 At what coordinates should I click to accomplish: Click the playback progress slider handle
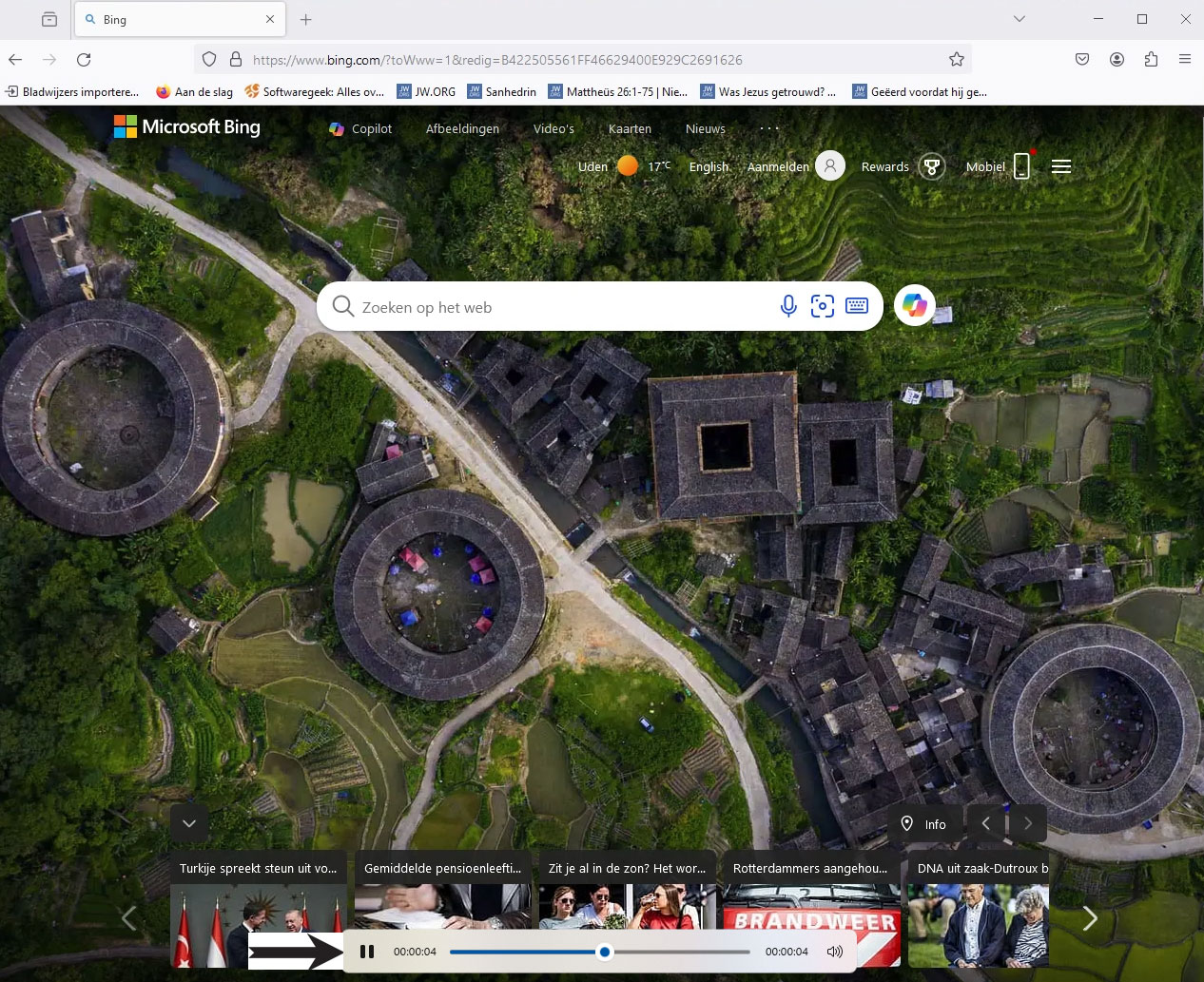click(x=605, y=952)
